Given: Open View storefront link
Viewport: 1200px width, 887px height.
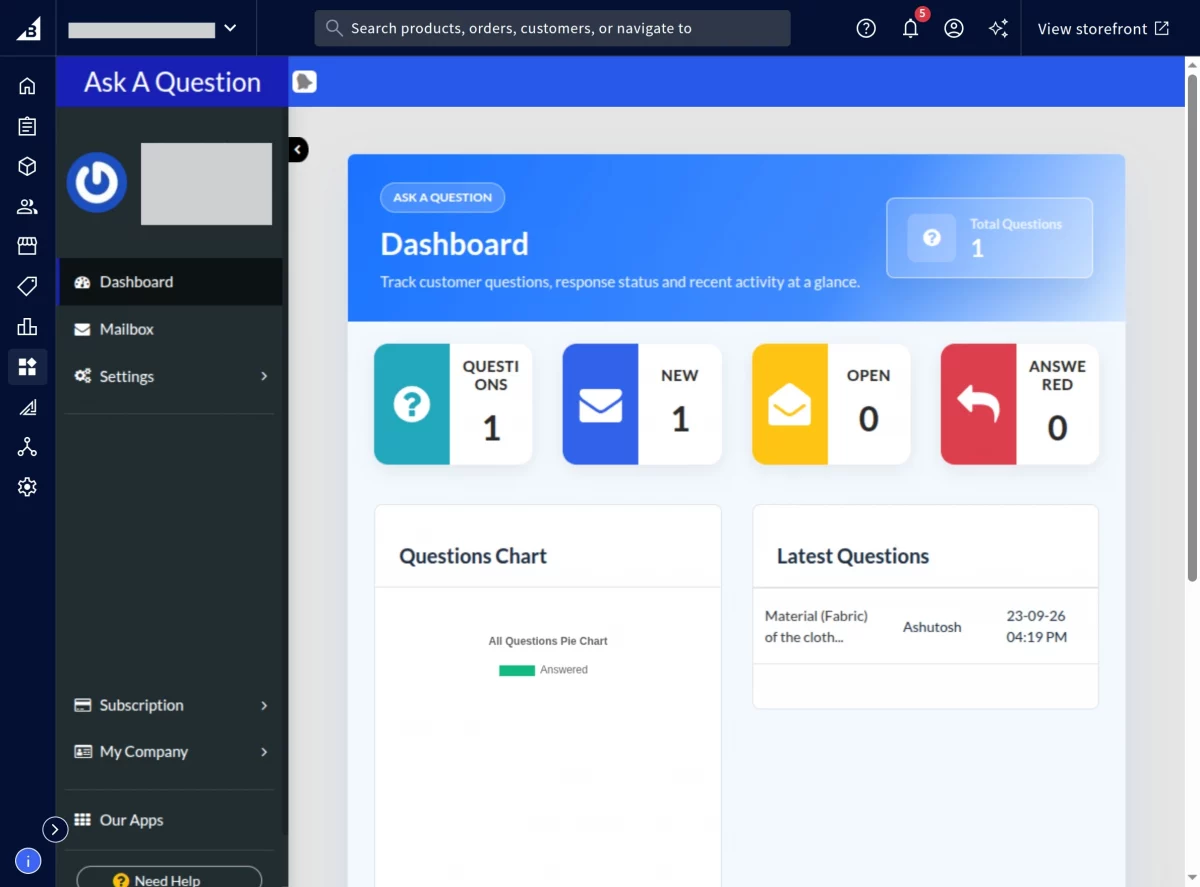Looking at the screenshot, I should pos(1103,28).
